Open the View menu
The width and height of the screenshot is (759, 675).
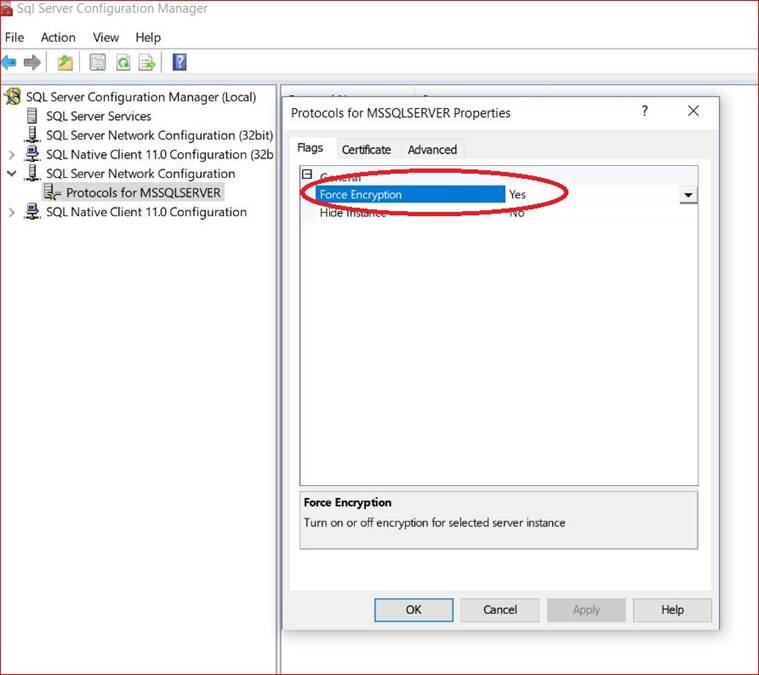[x=106, y=37]
